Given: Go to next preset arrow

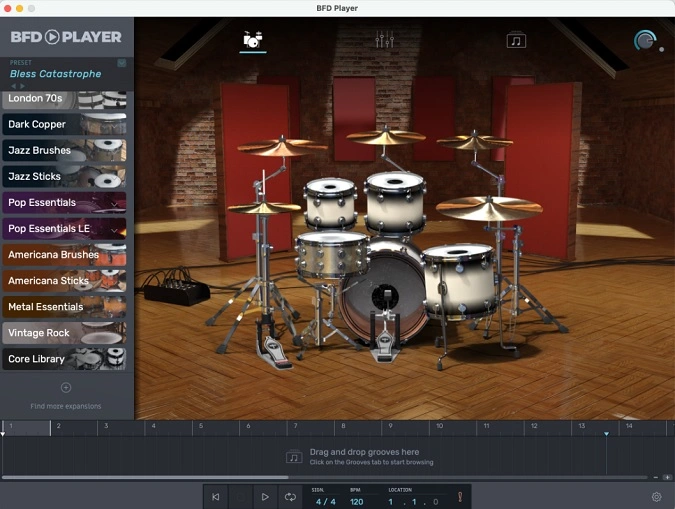Looking at the screenshot, I should pyautogui.click(x=22, y=86).
